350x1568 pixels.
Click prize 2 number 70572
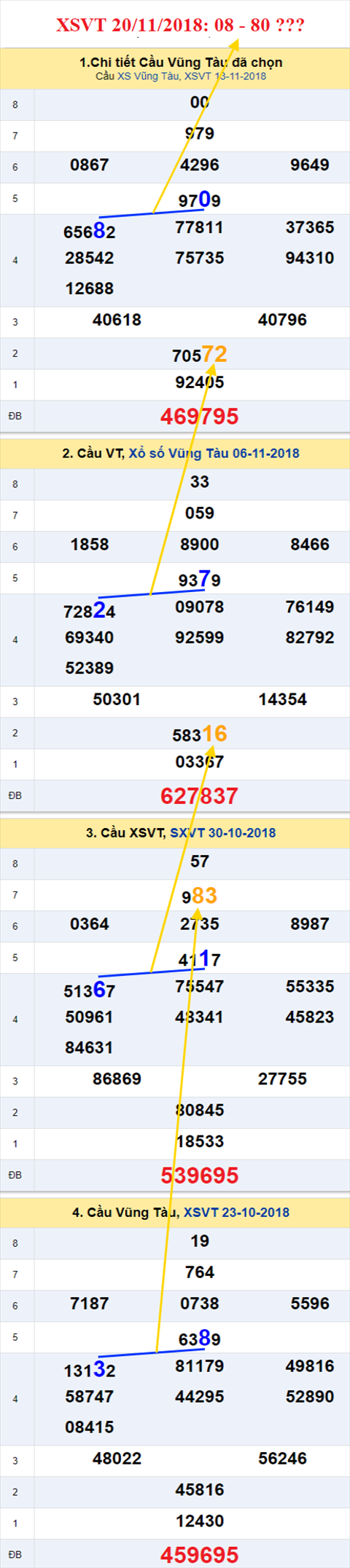click(x=199, y=354)
